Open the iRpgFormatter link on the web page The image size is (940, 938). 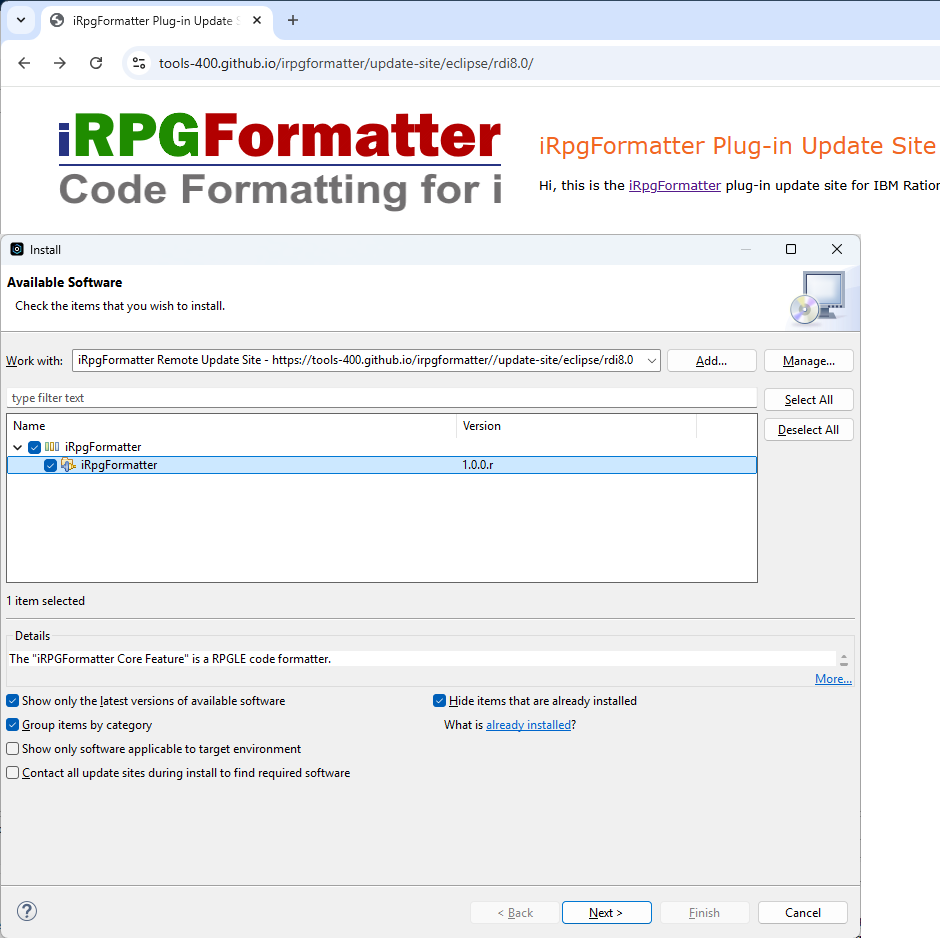pyautogui.click(x=674, y=186)
